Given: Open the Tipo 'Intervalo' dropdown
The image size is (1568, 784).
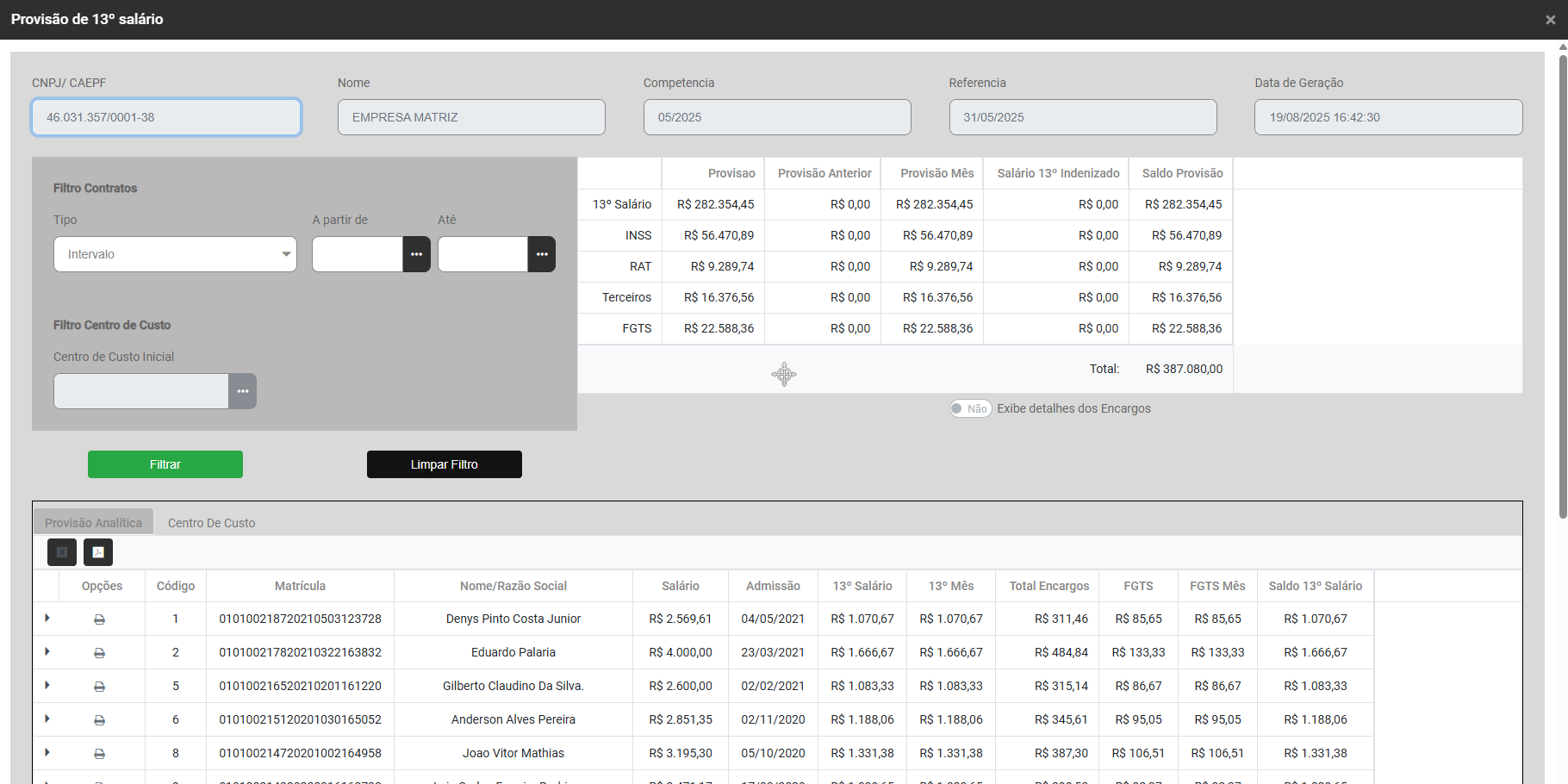Looking at the screenshot, I should [175, 254].
